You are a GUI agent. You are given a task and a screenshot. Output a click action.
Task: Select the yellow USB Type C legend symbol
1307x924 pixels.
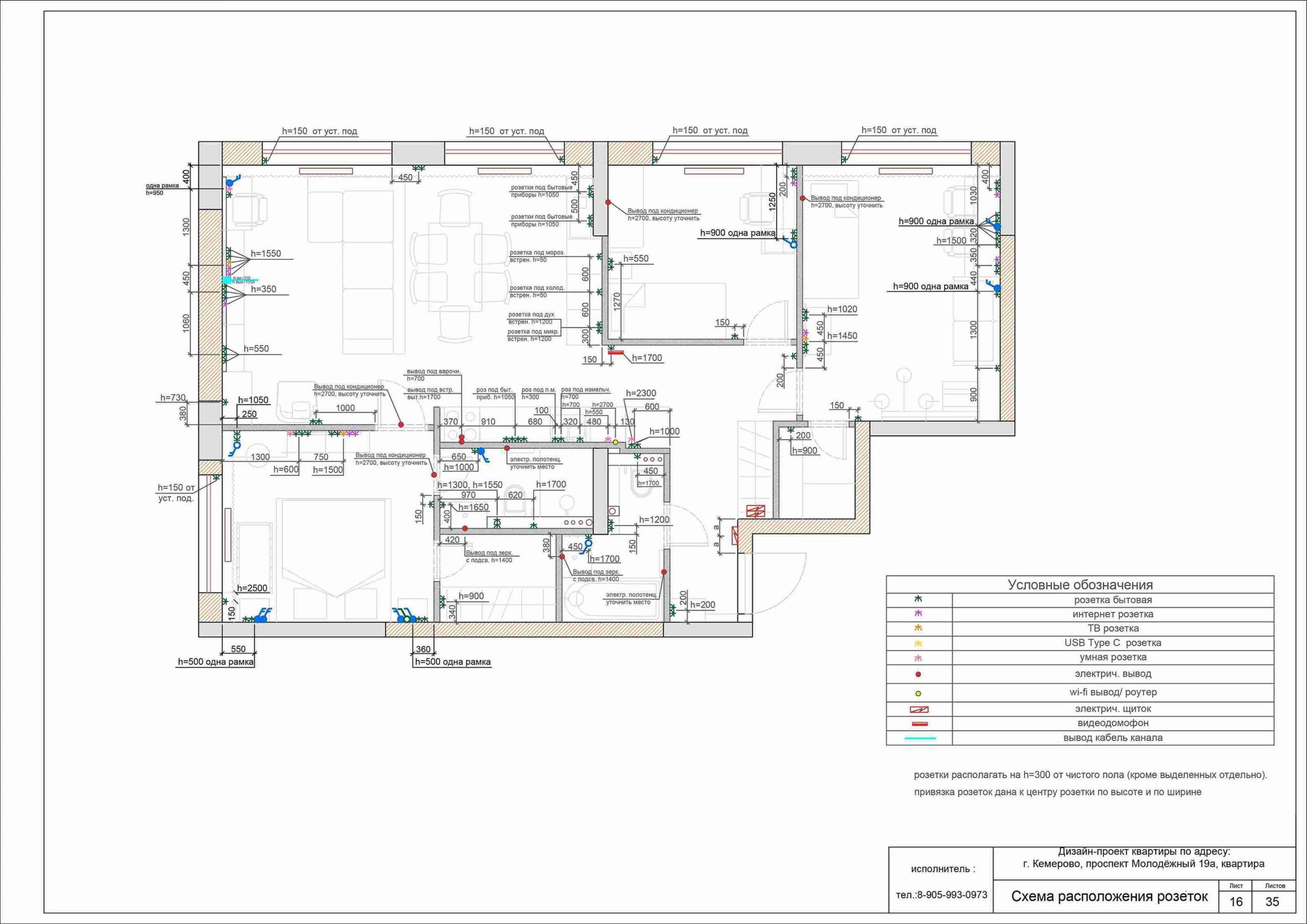click(918, 643)
